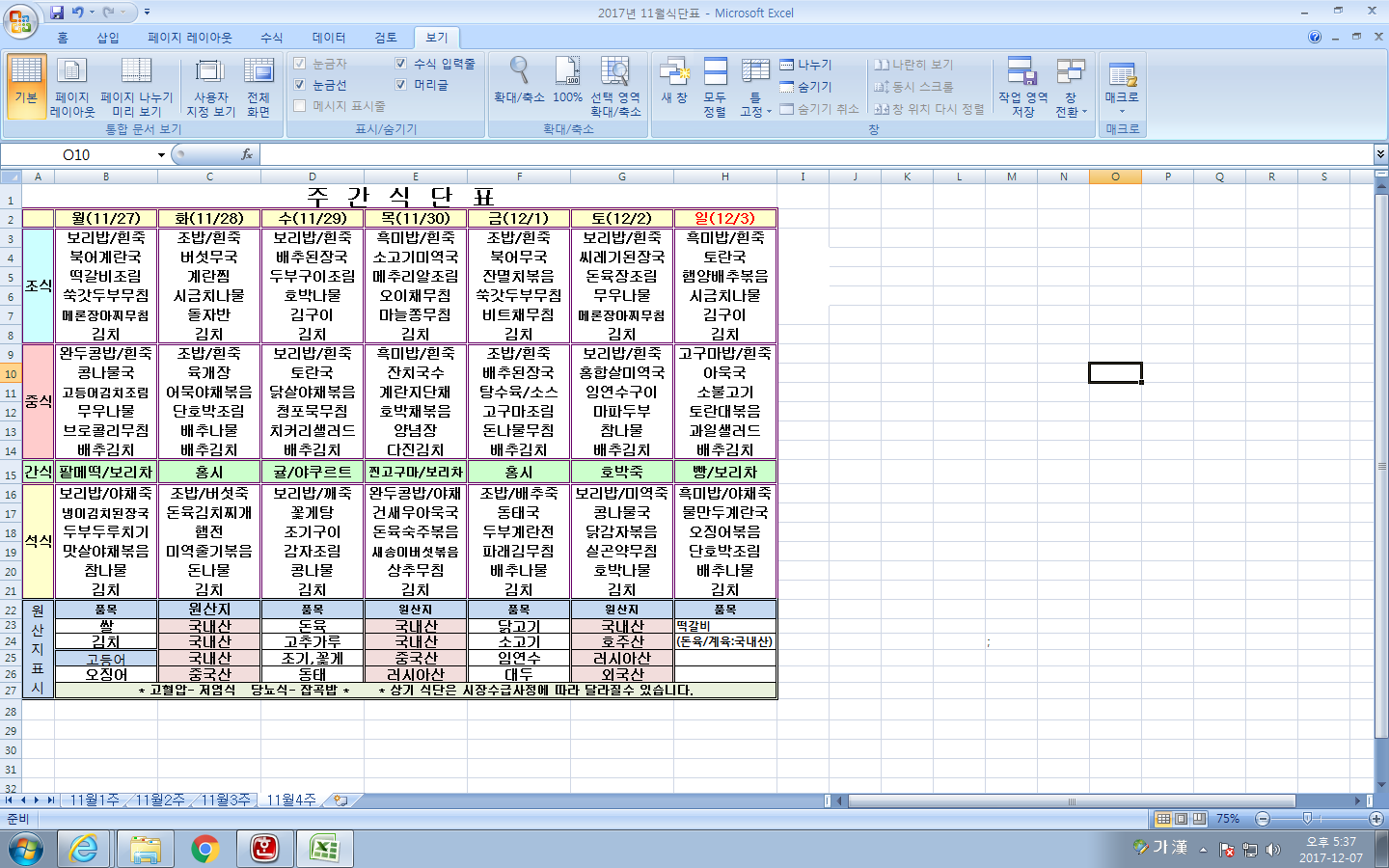Switch to the 11월3주 sheet tab

pos(226,800)
